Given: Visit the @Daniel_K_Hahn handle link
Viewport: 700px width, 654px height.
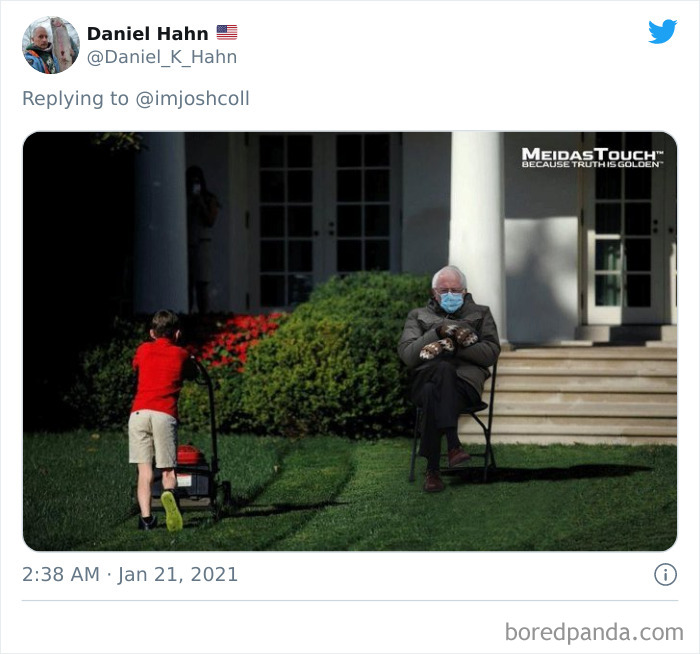Looking at the screenshot, I should pos(162,57).
